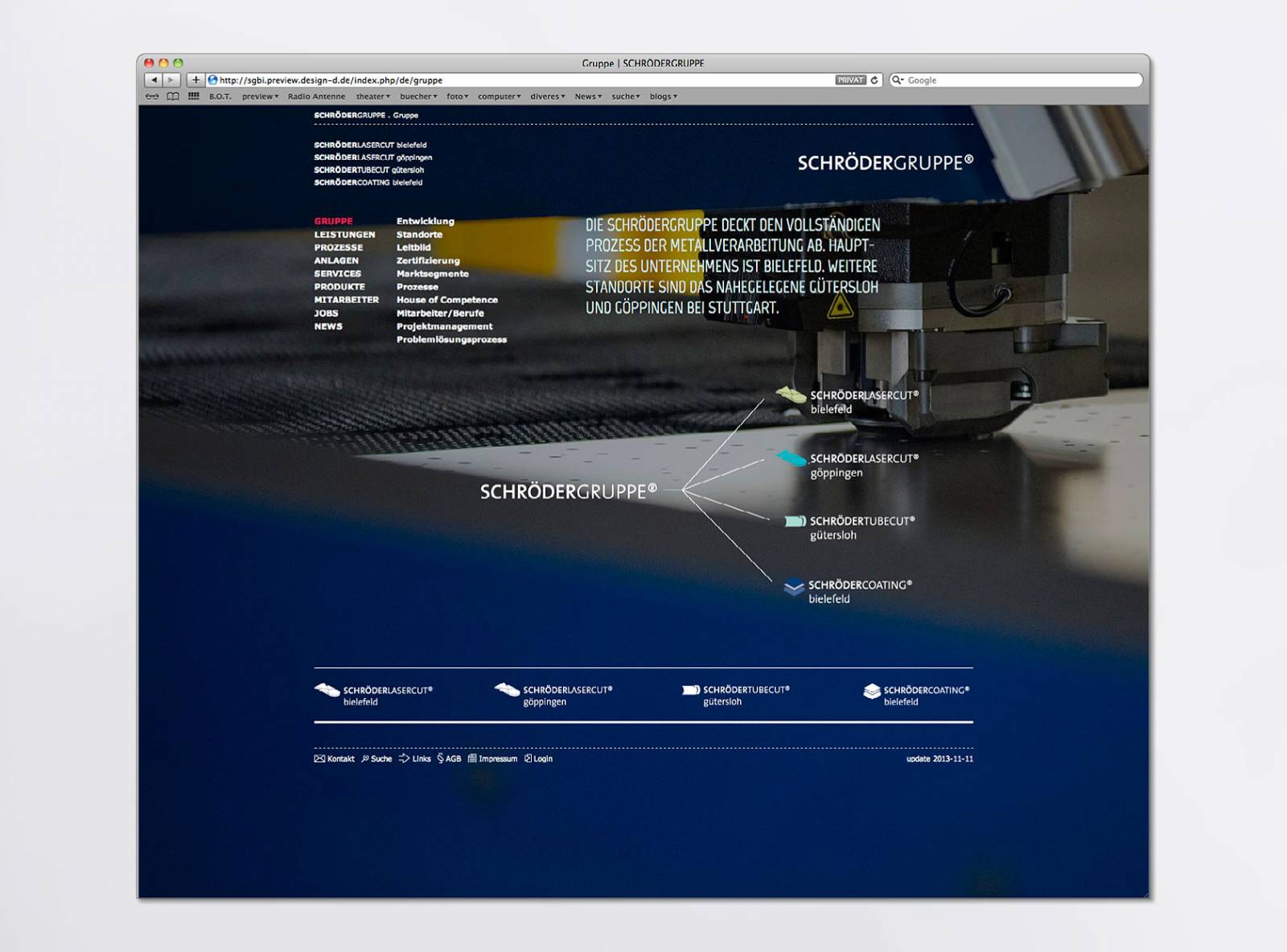Open the Leitbild submenu link
1287x952 pixels.
point(413,248)
